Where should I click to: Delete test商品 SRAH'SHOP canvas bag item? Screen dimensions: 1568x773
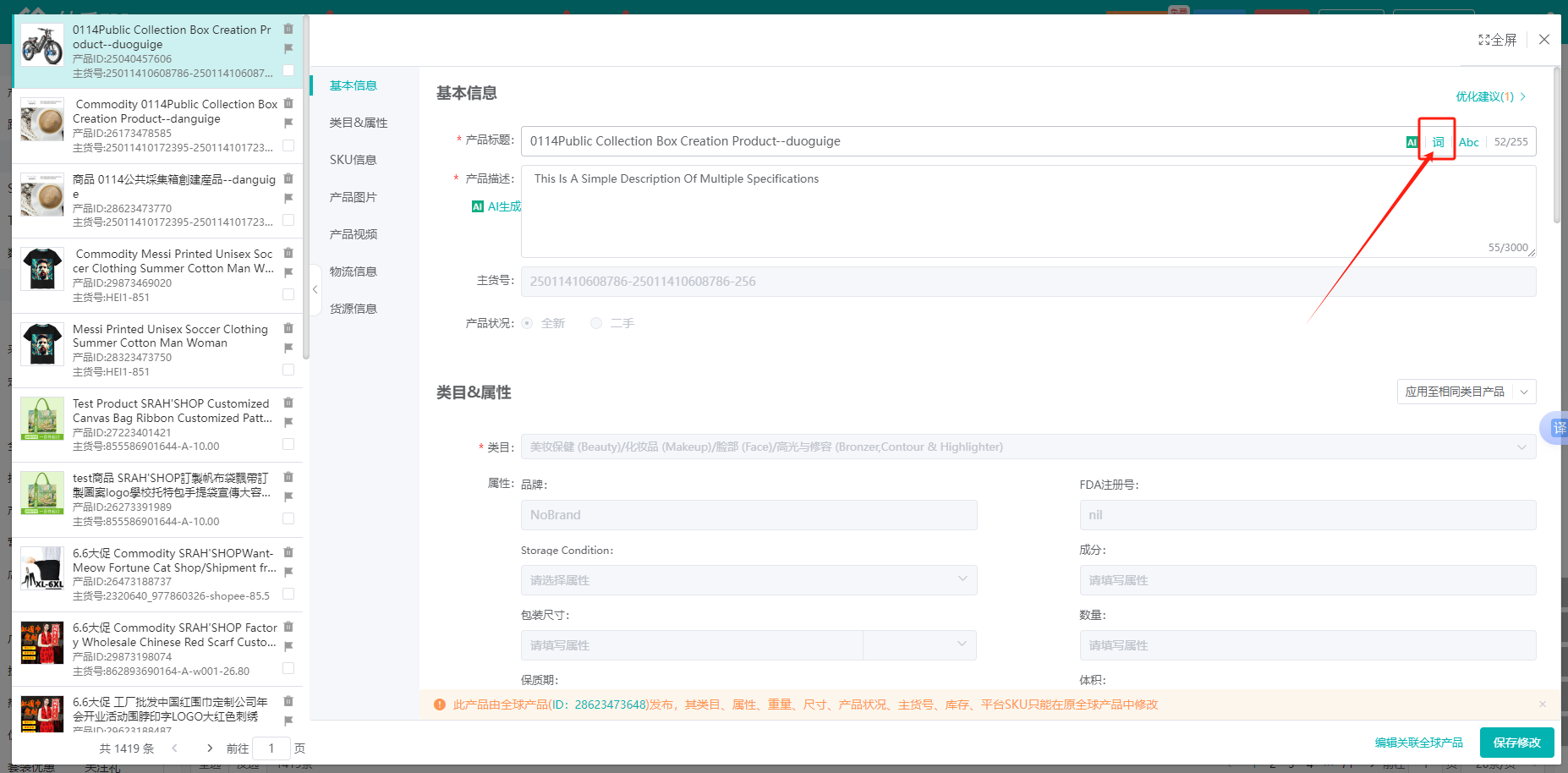click(288, 477)
